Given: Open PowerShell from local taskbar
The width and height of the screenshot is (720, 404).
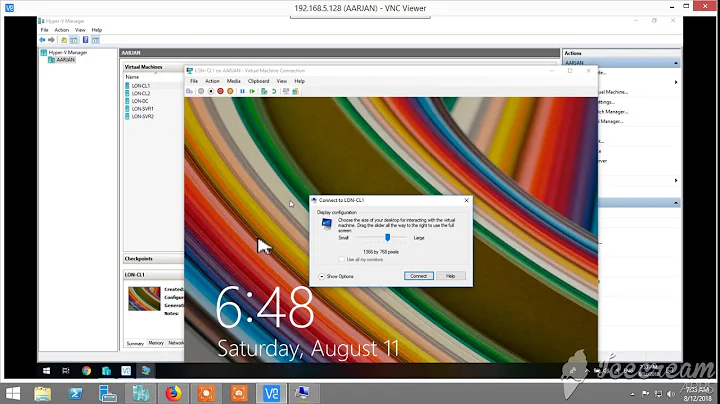Looking at the screenshot, I should [75, 393].
